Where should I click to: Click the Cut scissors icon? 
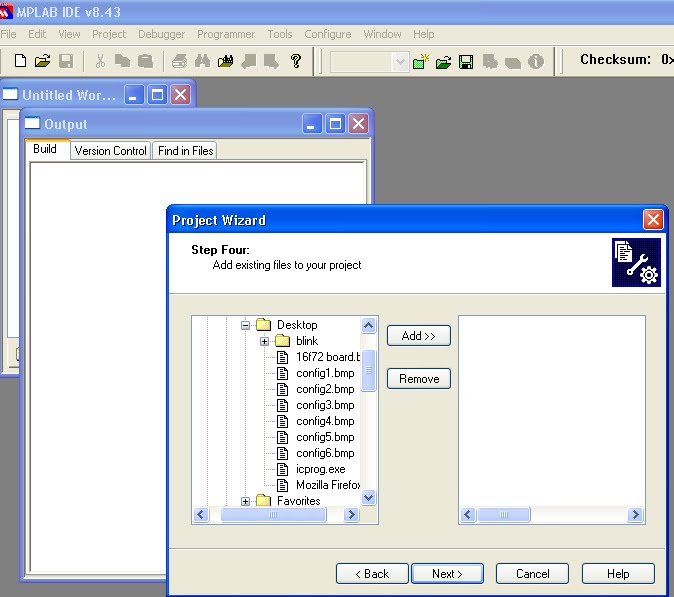(101, 61)
